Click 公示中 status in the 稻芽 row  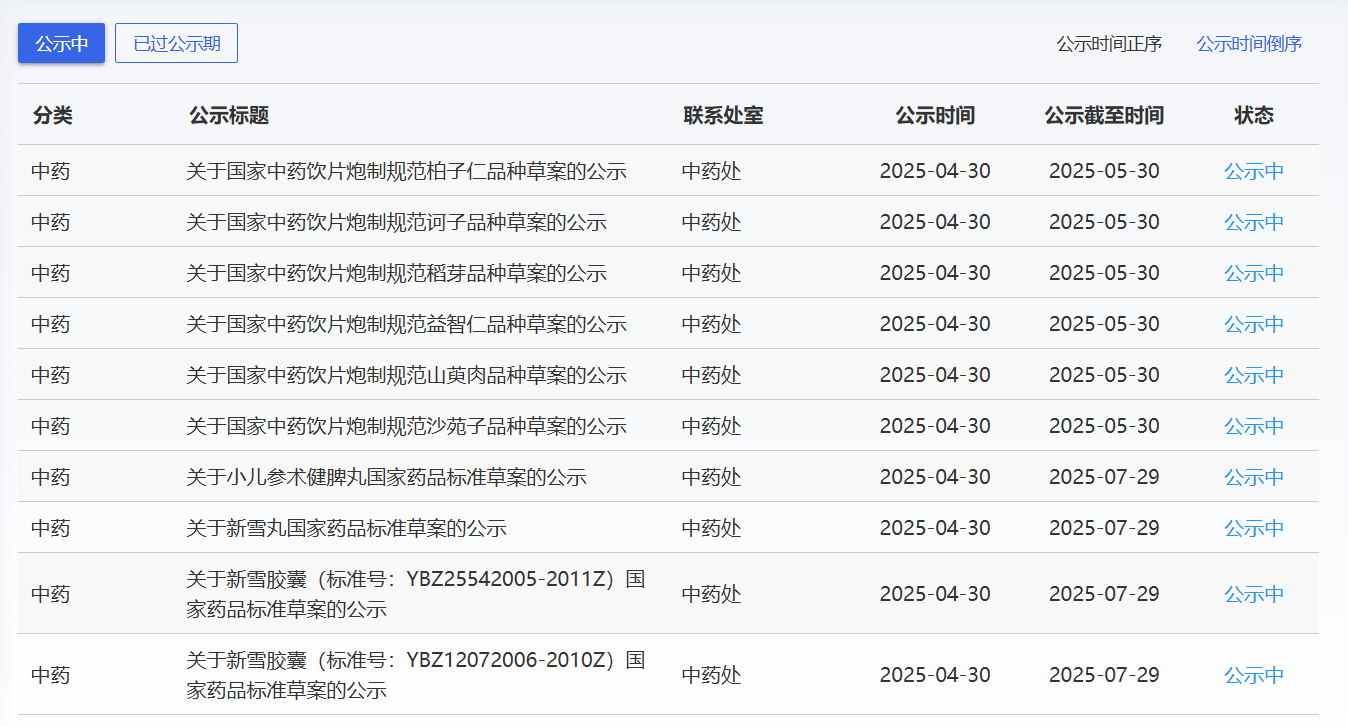pos(1254,273)
